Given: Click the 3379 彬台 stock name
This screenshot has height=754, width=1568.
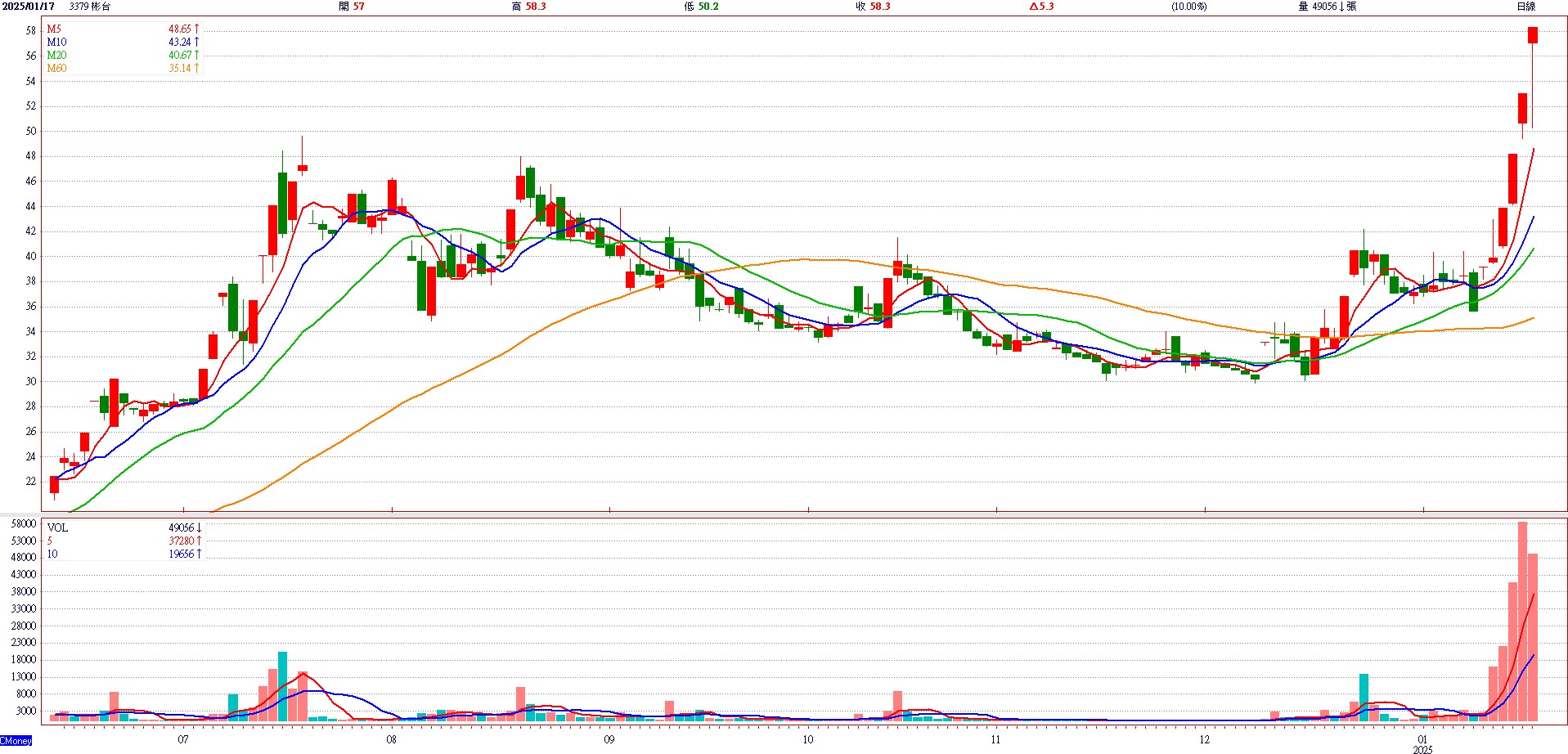Looking at the screenshot, I should coord(90,7).
